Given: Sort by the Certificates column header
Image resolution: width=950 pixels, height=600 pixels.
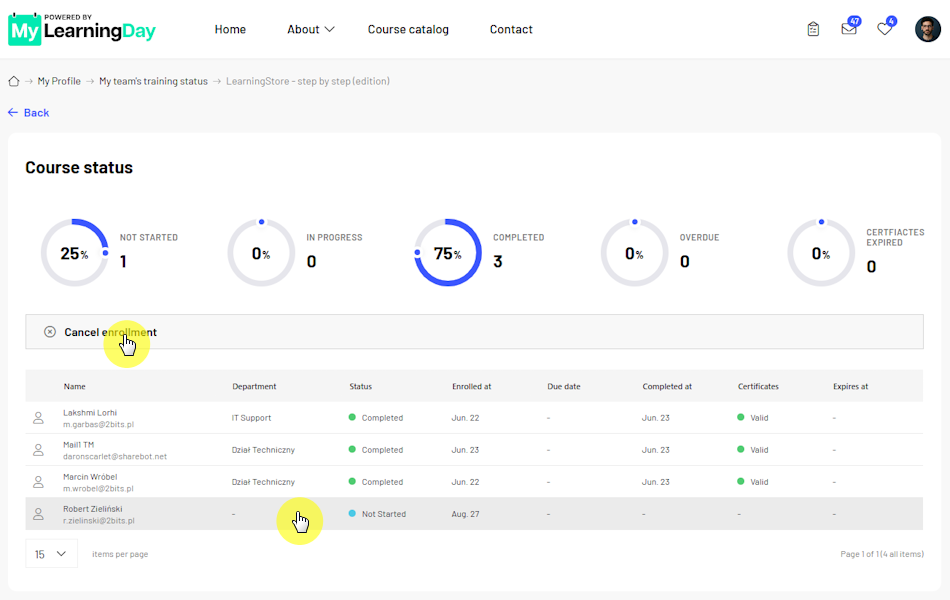Looking at the screenshot, I should pos(758,387).
